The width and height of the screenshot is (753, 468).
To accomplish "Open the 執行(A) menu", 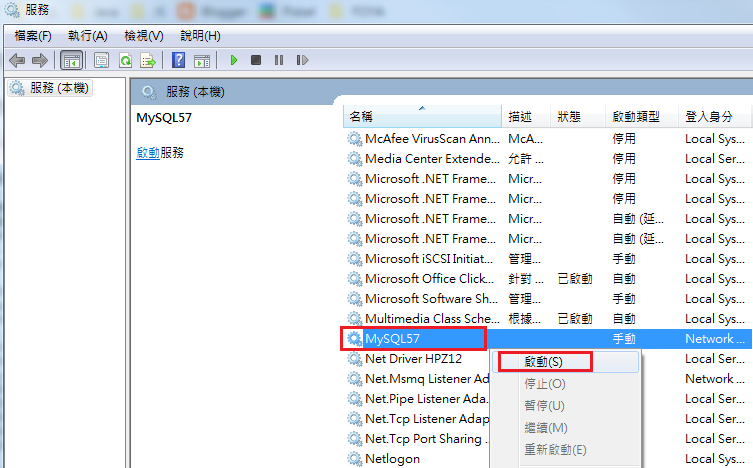I will [87, 35].
